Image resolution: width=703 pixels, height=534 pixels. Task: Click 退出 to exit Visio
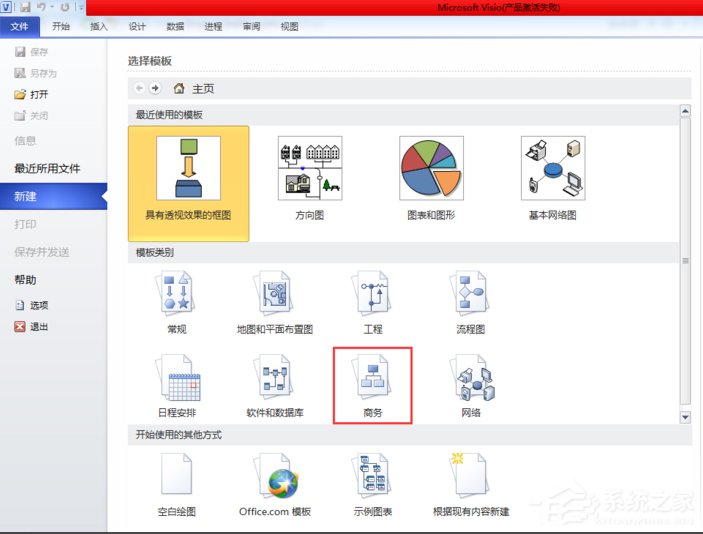coord(31,326)
